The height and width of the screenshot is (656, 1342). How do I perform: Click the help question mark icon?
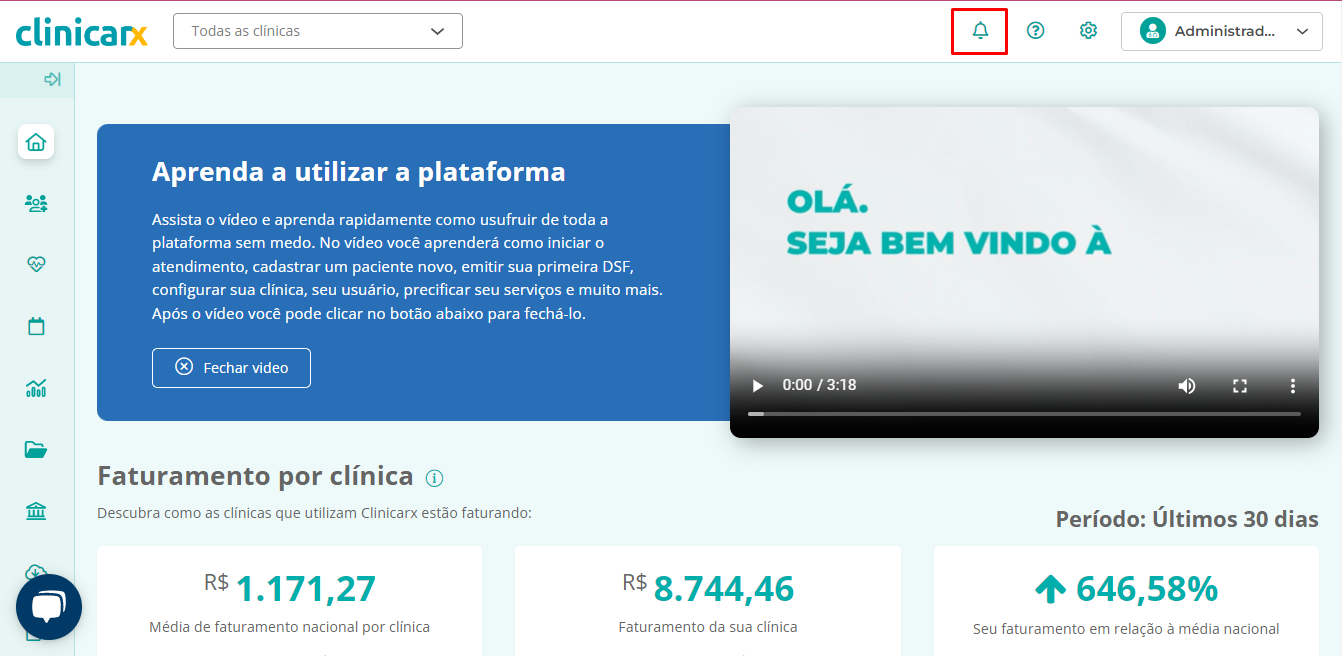tap(1035, 31)
